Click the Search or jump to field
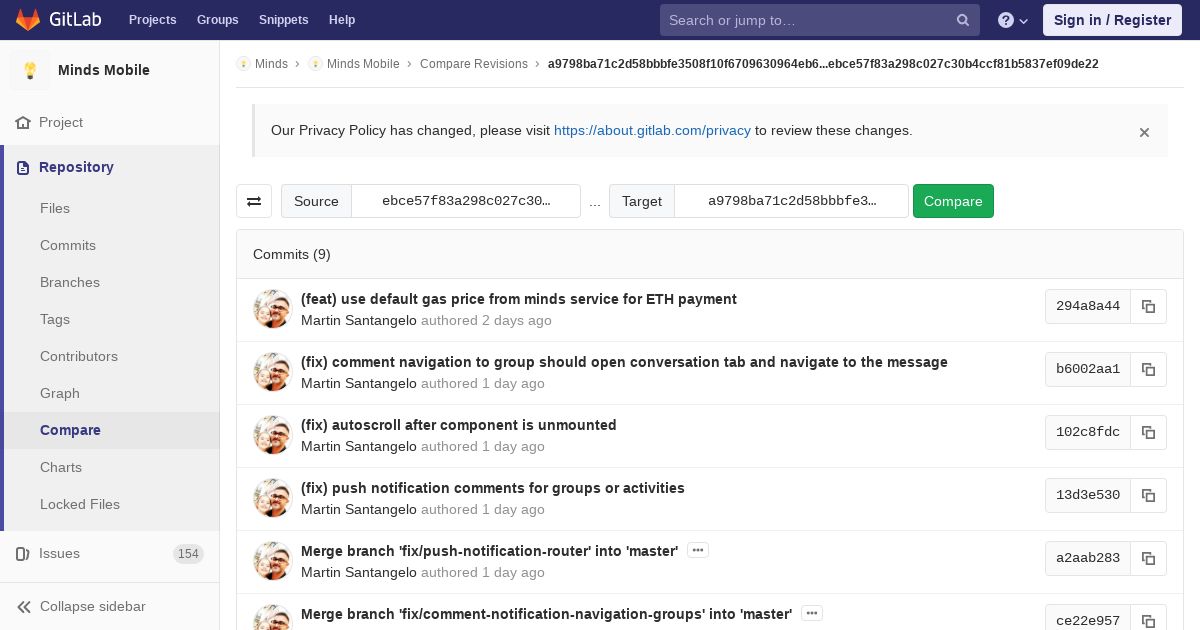 pyautogui.click(x=810, y=20)
